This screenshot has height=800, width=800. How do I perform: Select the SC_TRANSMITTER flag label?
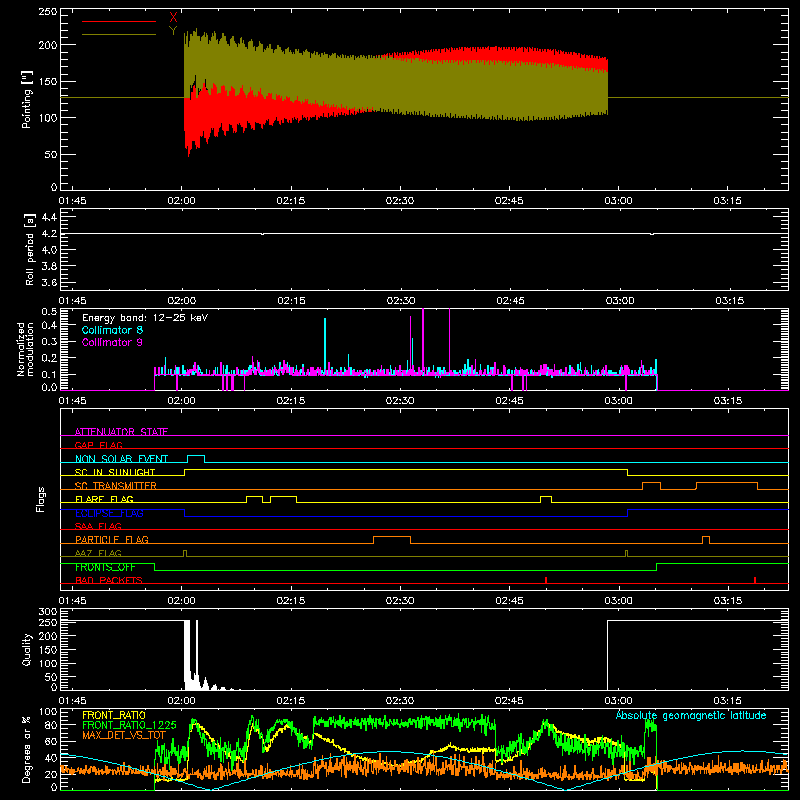click(116, 485)
